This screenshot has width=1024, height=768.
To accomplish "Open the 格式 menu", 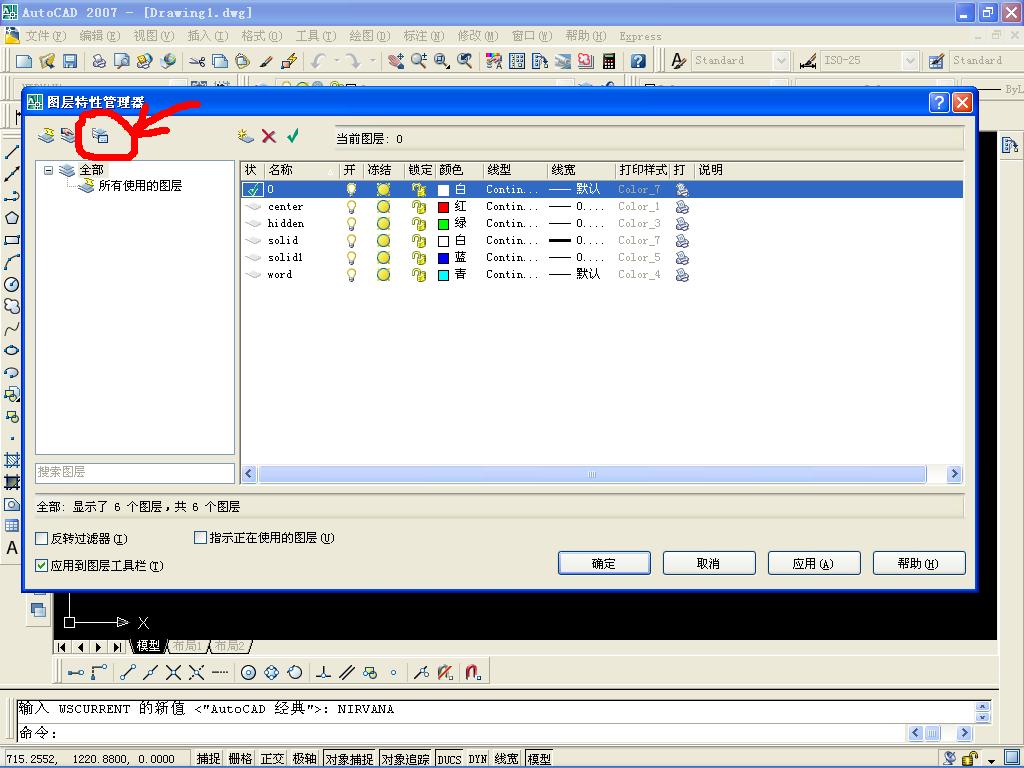I will 261,36.
